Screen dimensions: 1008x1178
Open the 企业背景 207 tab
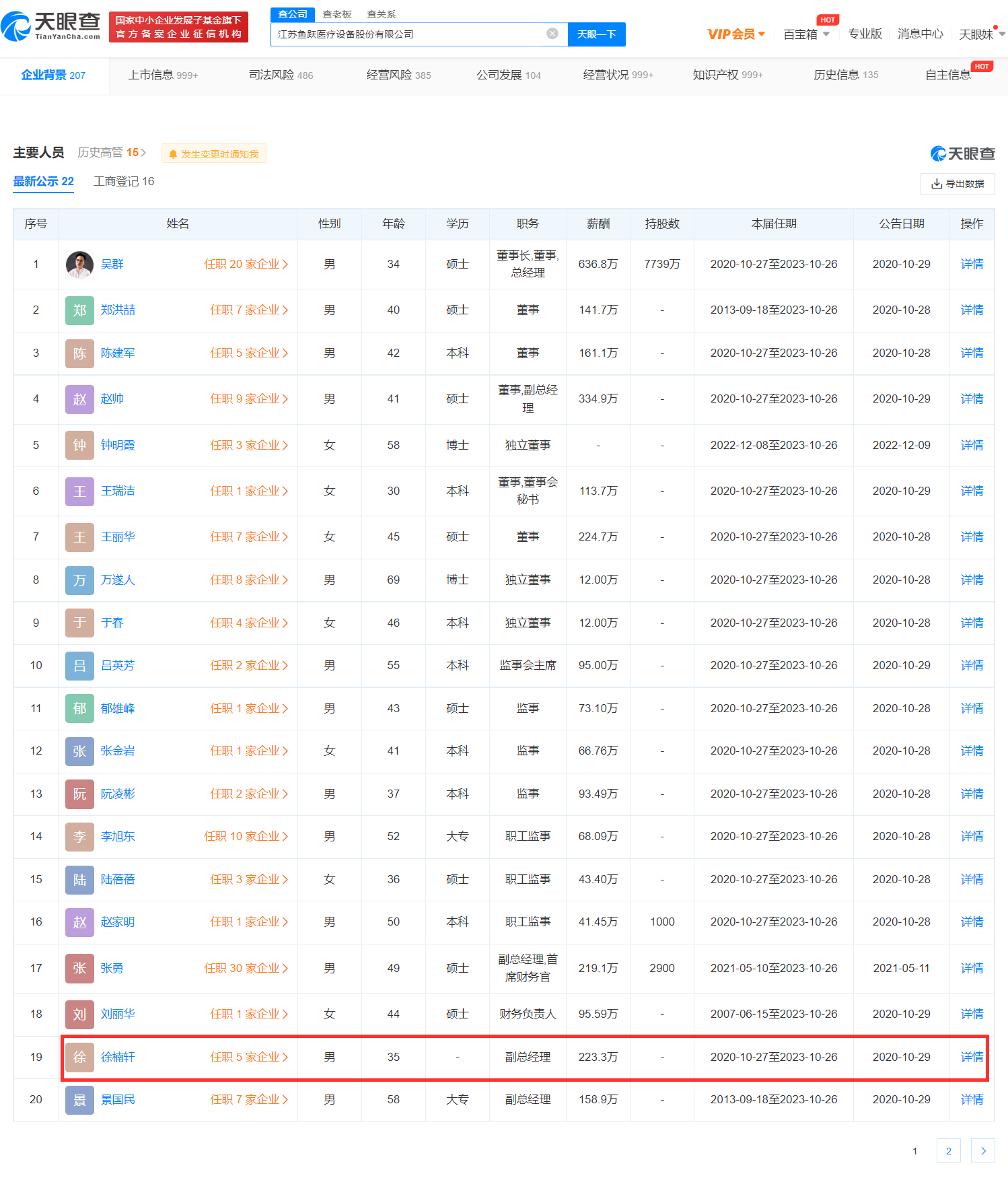click(53, 75)
